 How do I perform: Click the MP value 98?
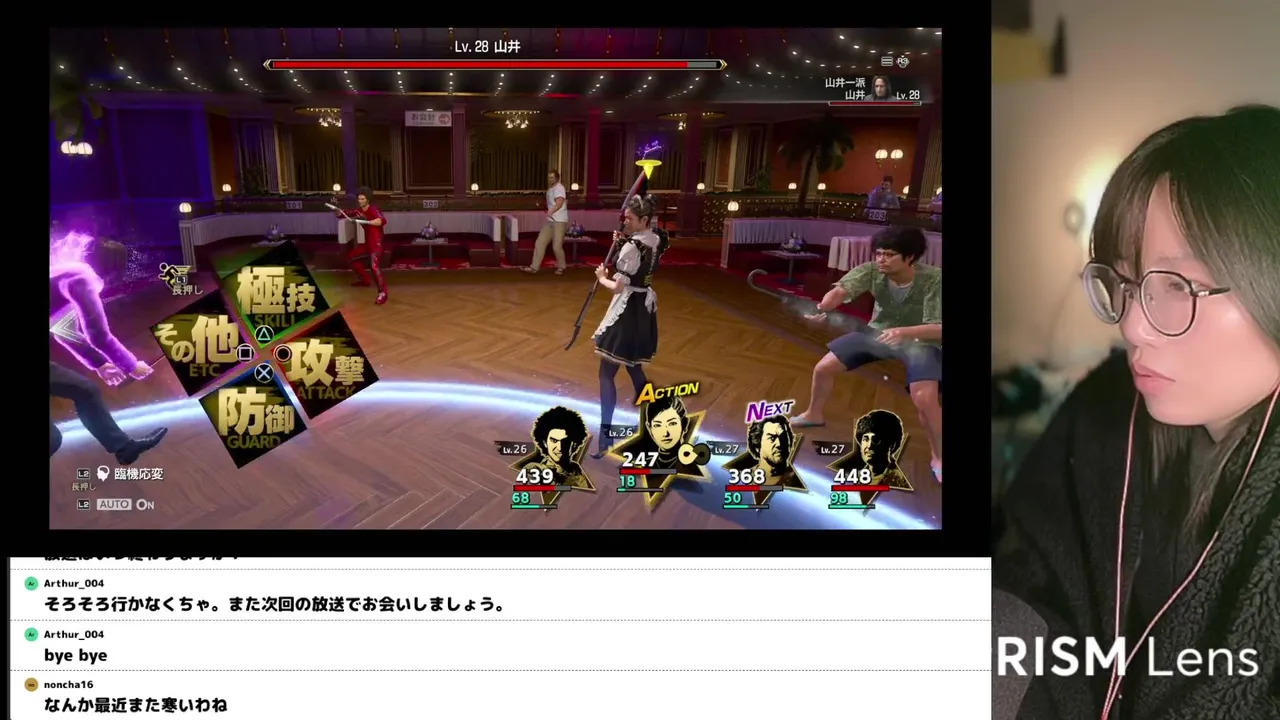point(838,498)
